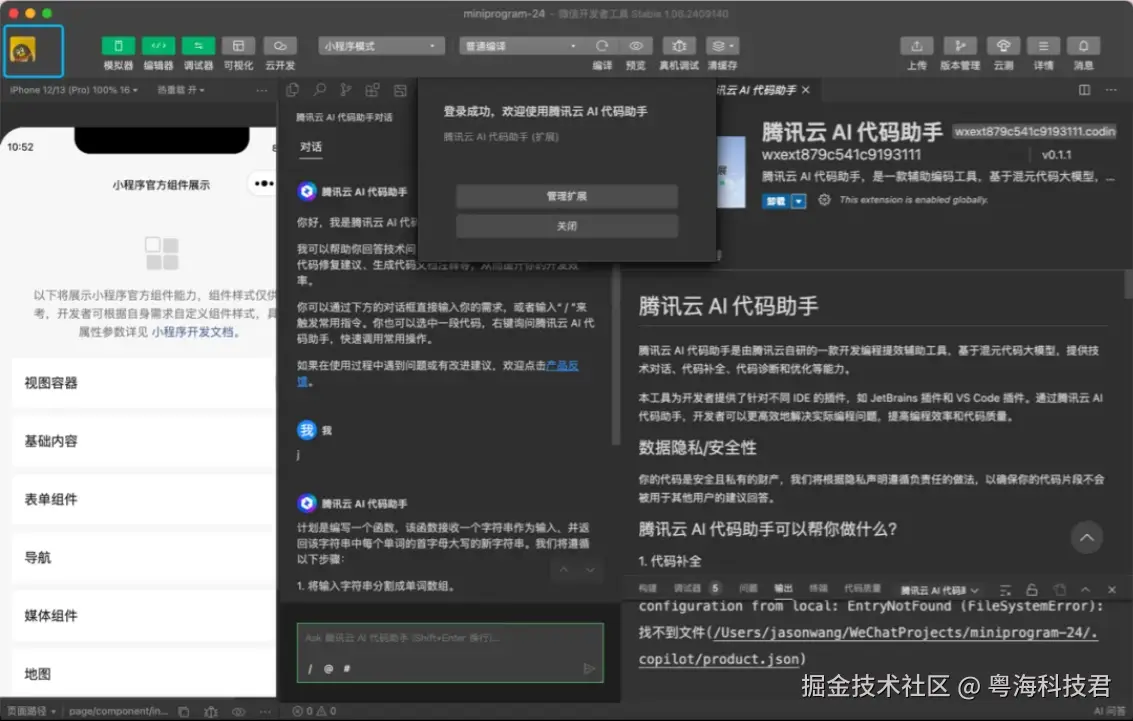Click the 编译 compile refresh icon

pyautogui.click(x=602, y=46)
